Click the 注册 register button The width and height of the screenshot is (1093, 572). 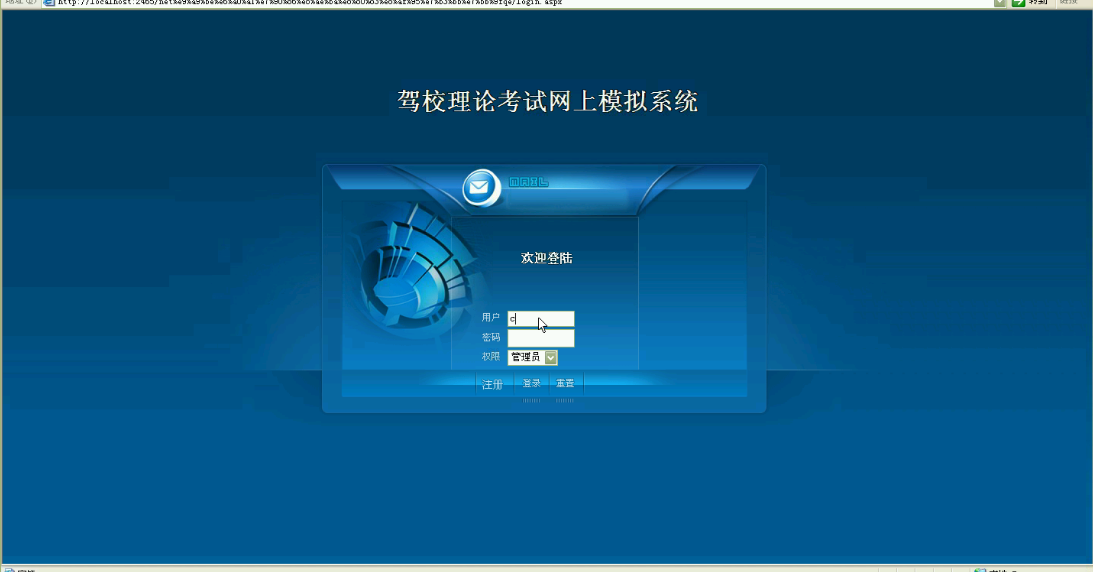tap(492, 385)
